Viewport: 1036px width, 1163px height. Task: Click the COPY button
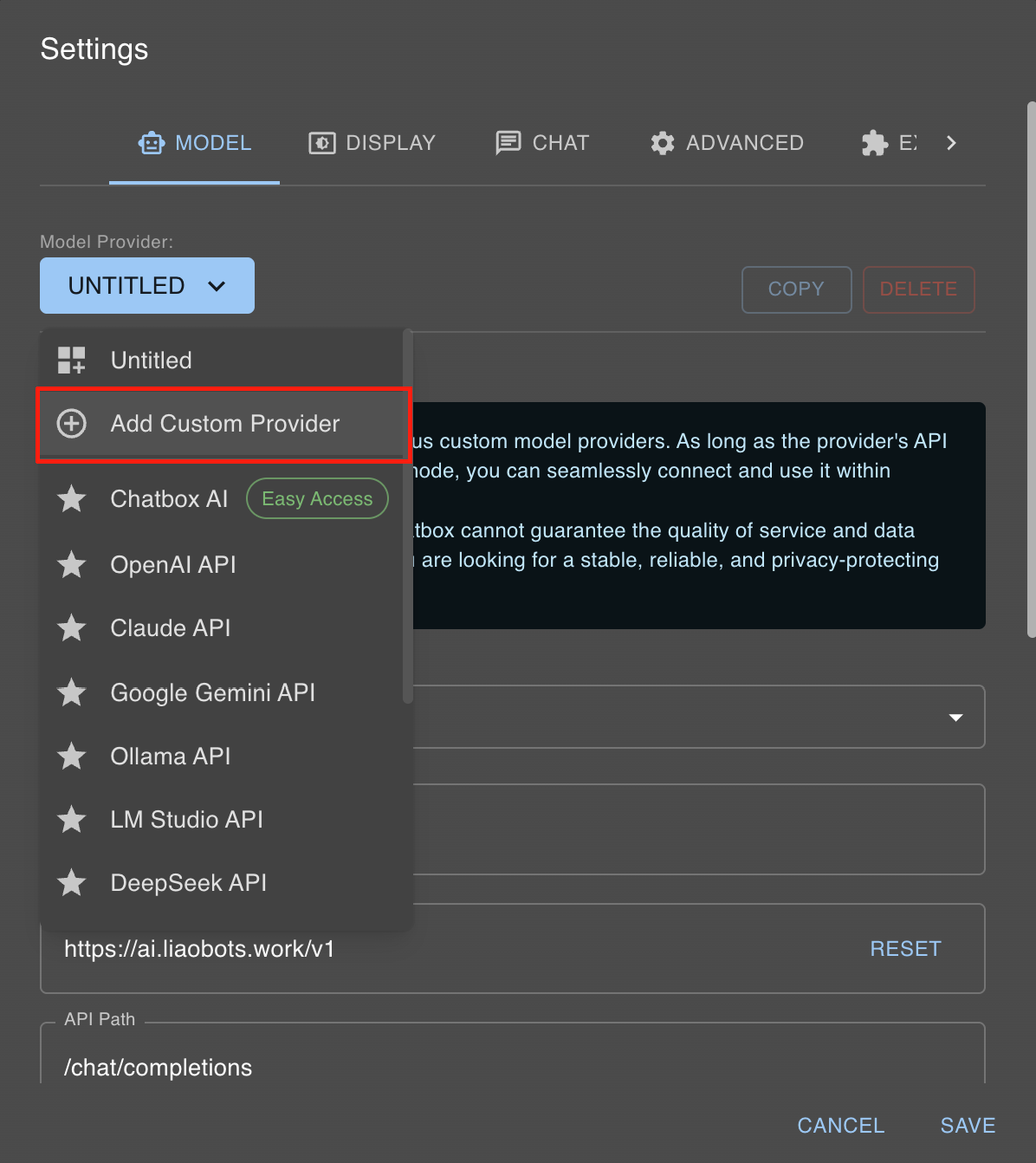coord(797,289)
